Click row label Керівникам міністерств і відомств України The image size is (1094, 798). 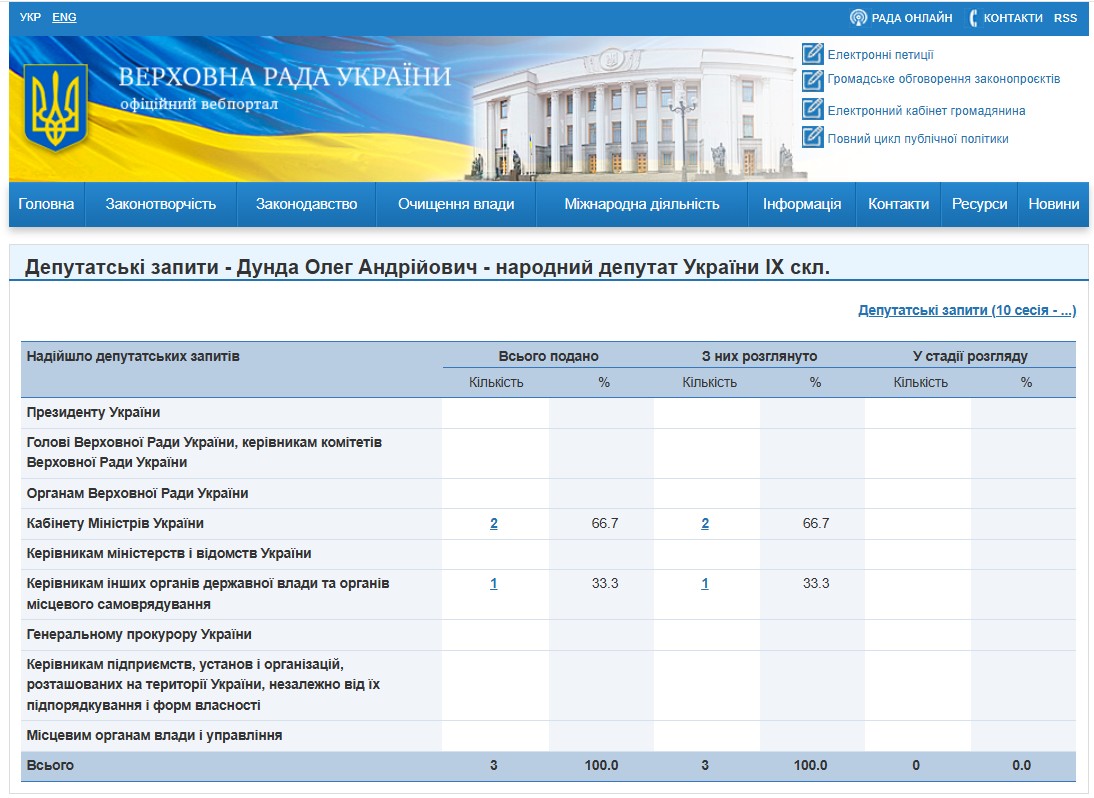(169, 553)
